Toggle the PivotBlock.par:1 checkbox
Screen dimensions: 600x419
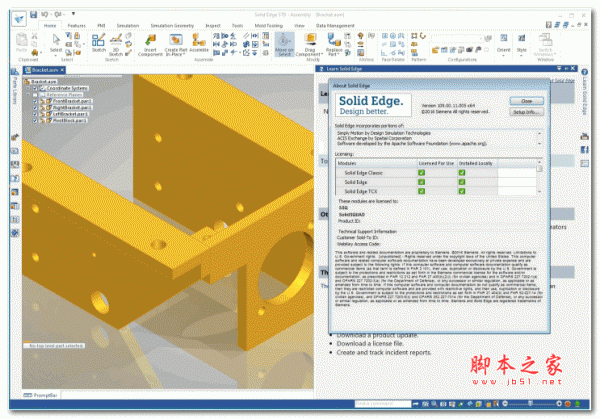(x=35, y=121)
